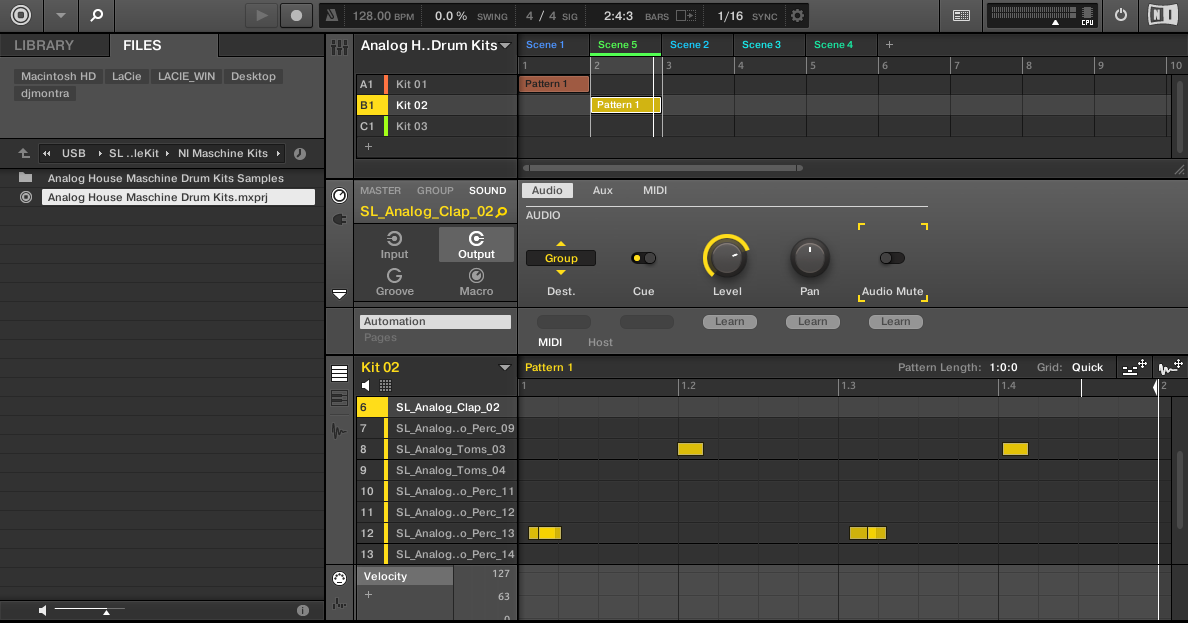
Task: Switch to the LIBRARY tab
Action: tap(44, 45)
